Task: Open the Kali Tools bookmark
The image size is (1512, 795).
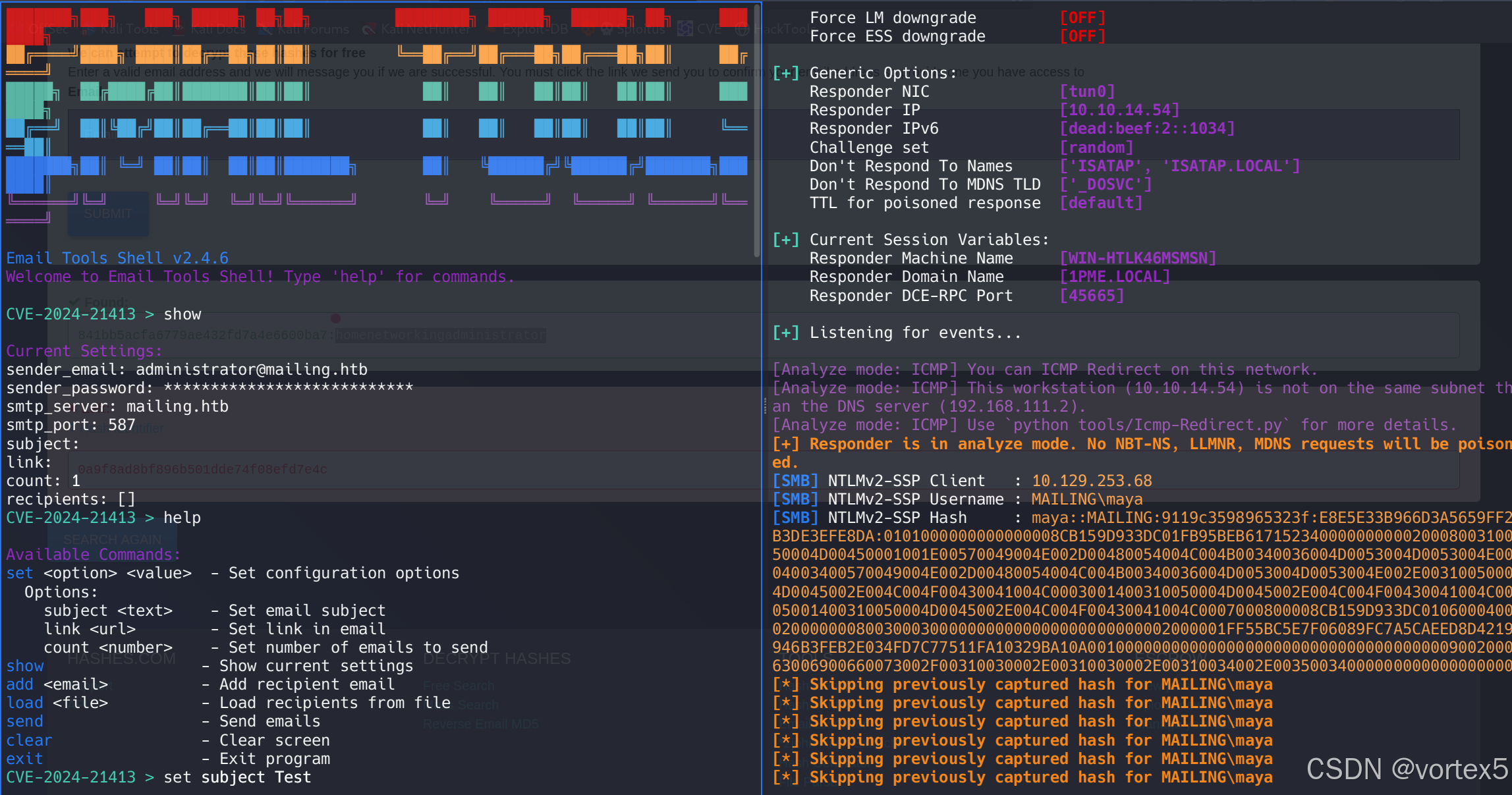Action: pos(129,29)
